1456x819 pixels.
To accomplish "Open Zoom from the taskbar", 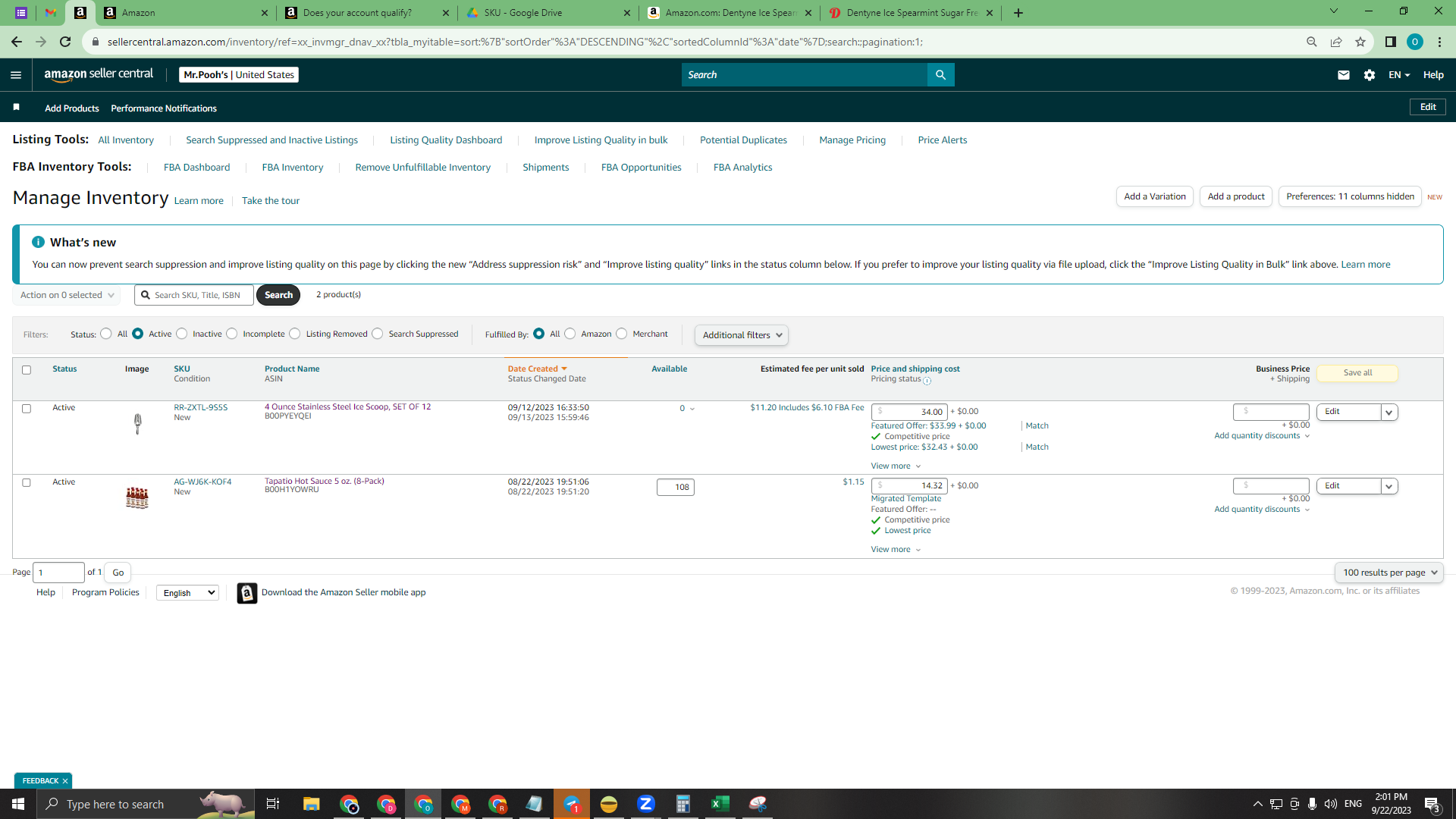I will point(645,804).
